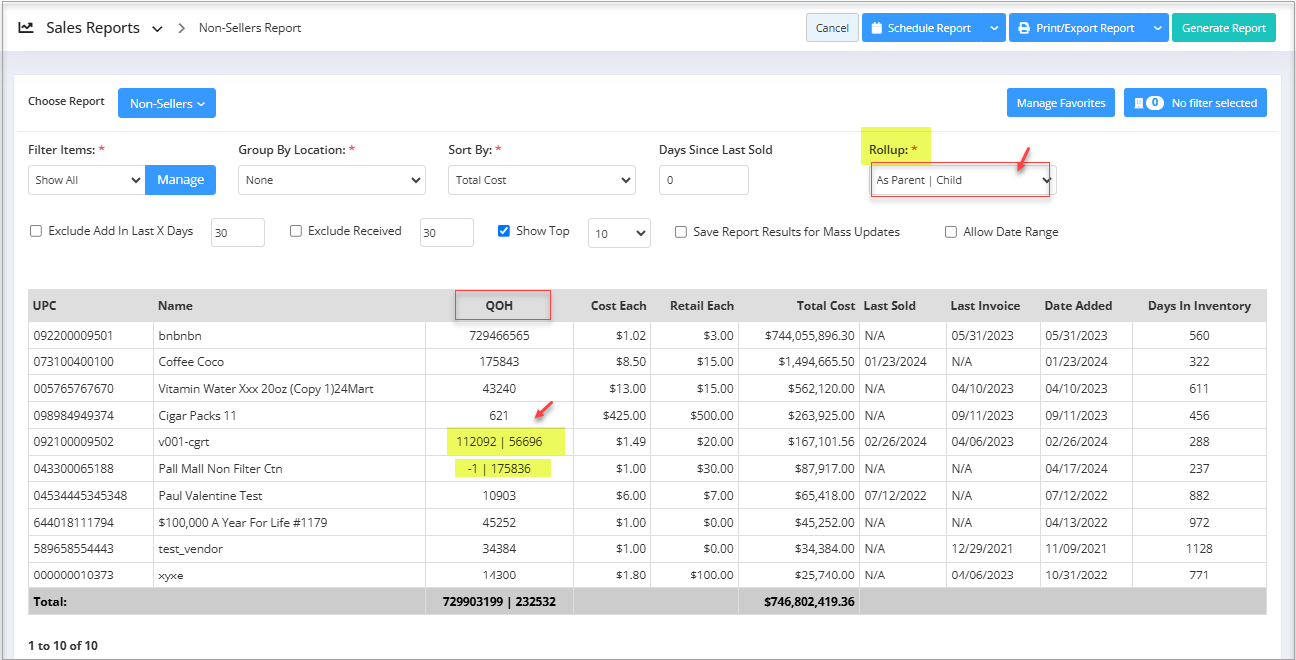Screen dimensions: 1296x660
Task: Enable the Allow Date Range checkbox
Action: pyautogui.click(x=951, y=232)
